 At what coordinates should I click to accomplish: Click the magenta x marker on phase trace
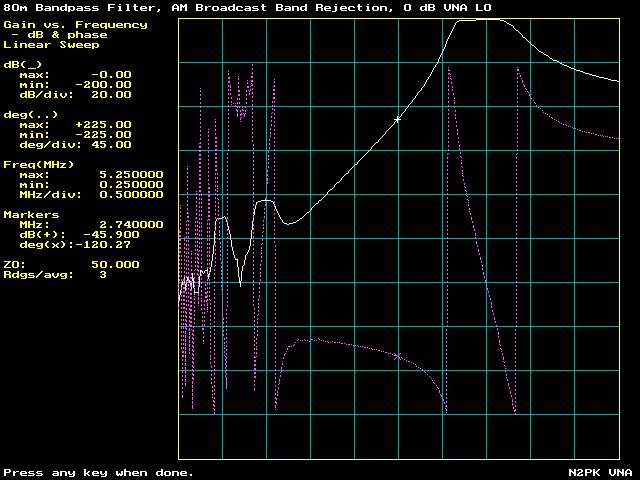tap(397, 356)
